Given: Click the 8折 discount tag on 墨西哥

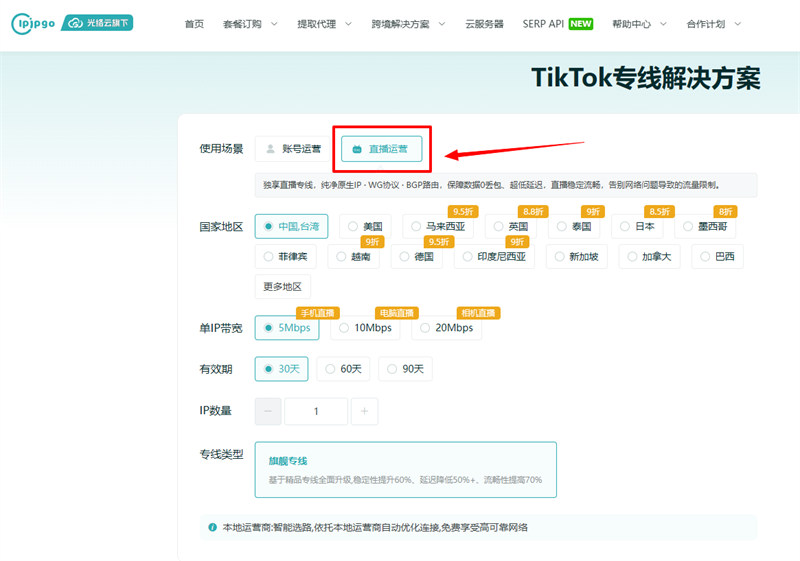Looking at the screenshot, I should click(725, 212).
